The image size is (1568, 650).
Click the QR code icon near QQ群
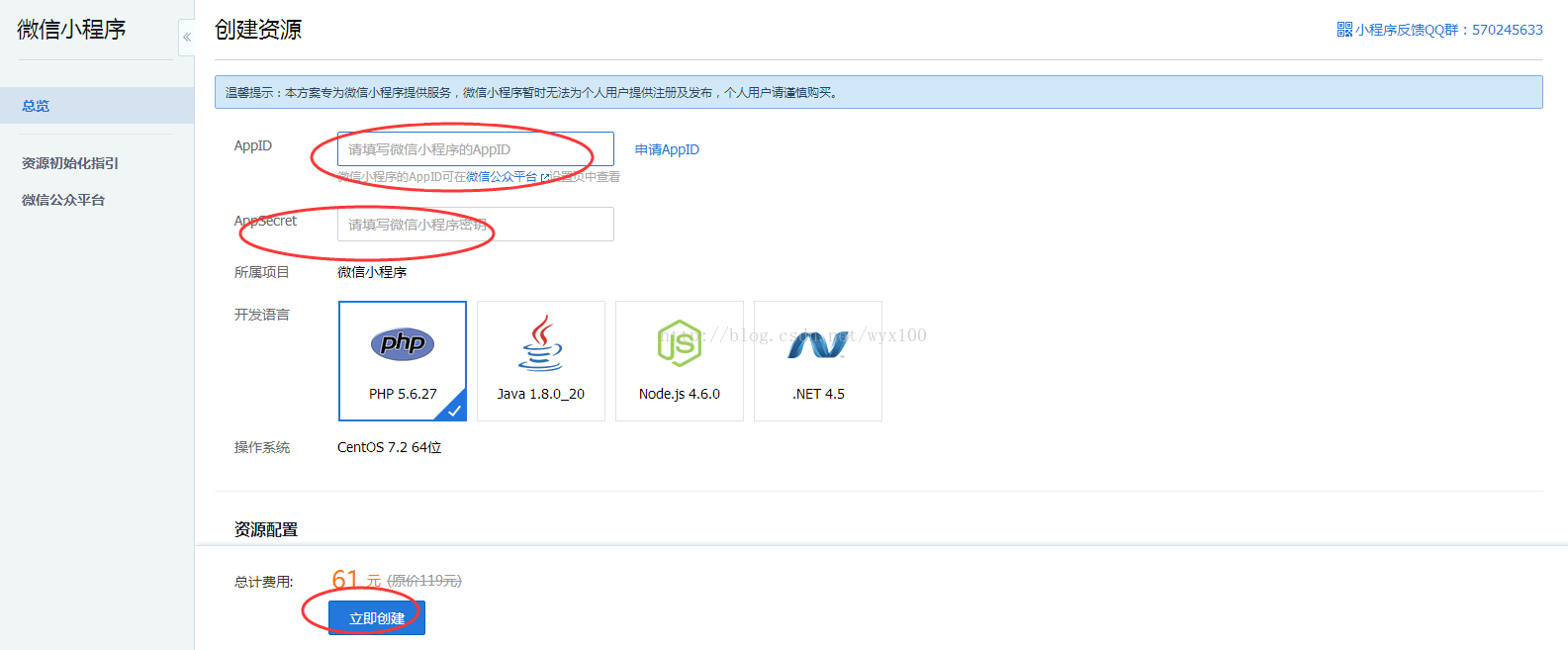click(1344, 30)
